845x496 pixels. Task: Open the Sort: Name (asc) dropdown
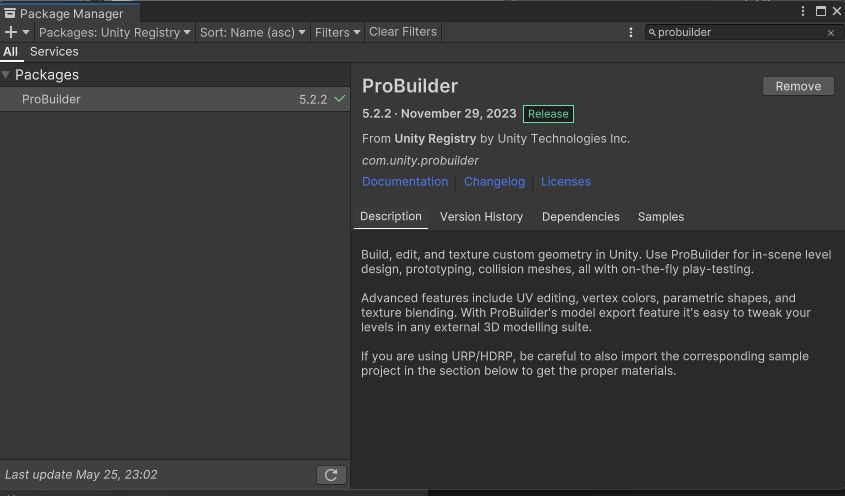coord(253,32)
